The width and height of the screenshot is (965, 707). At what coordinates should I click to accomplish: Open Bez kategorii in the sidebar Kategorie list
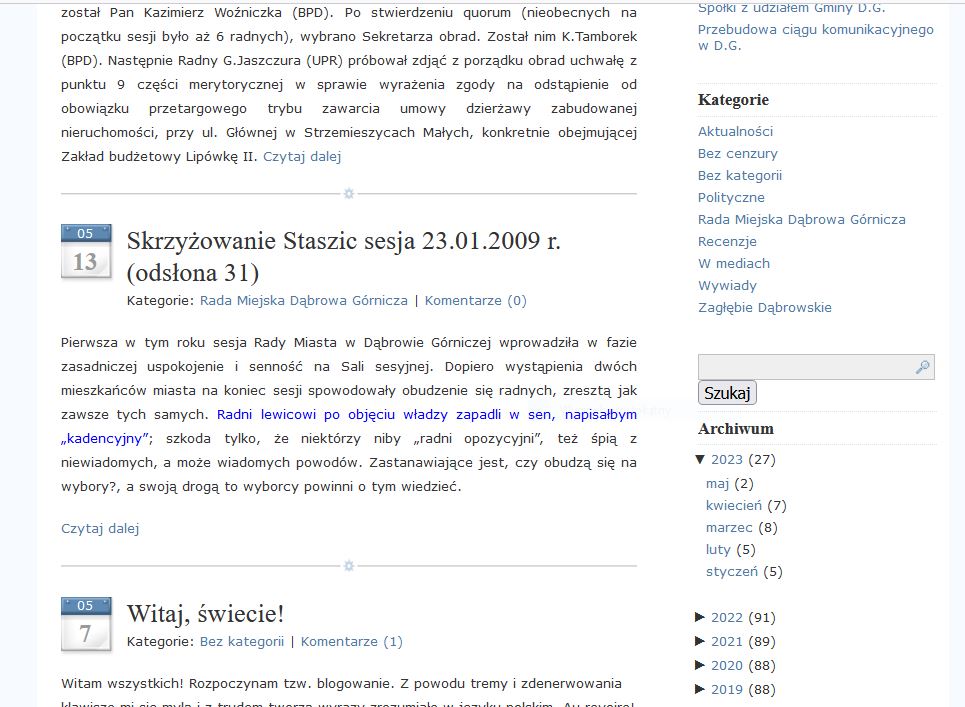click(740, 176)
